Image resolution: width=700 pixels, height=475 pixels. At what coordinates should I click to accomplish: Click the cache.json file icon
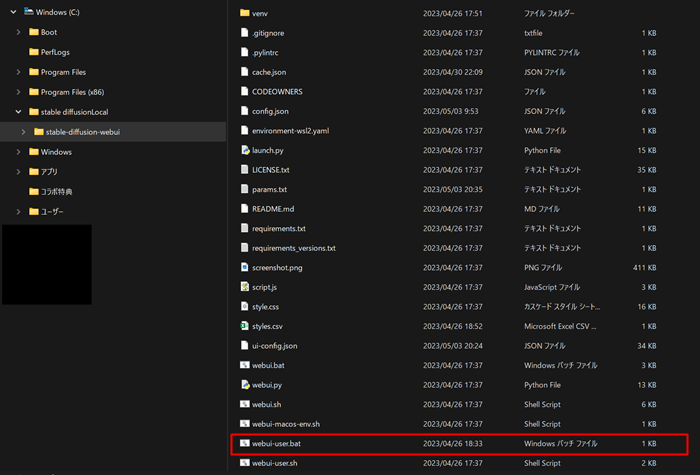244,71
